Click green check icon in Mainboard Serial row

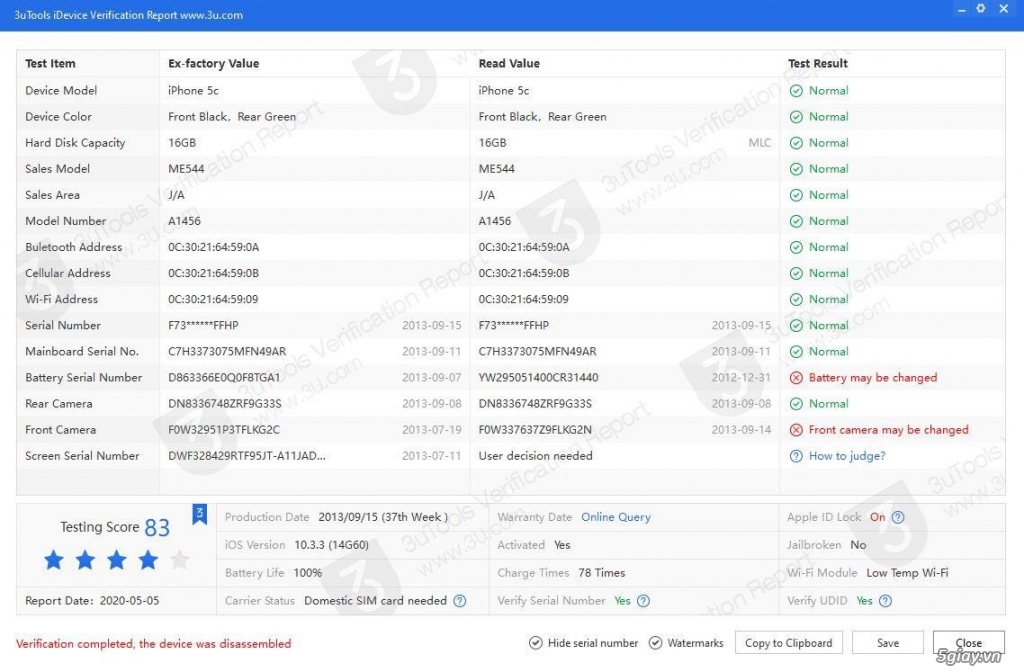(x=796, y=352)
